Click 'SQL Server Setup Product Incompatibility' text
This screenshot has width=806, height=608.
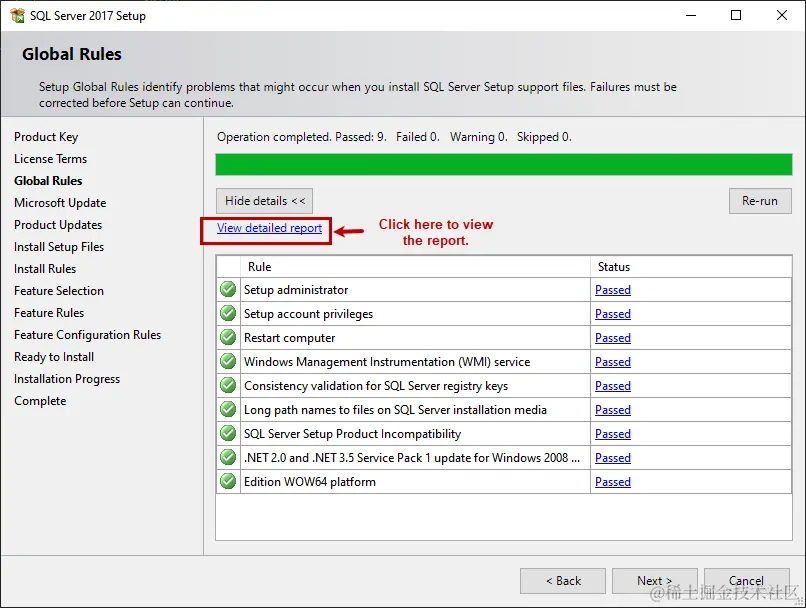click(352, 434)
